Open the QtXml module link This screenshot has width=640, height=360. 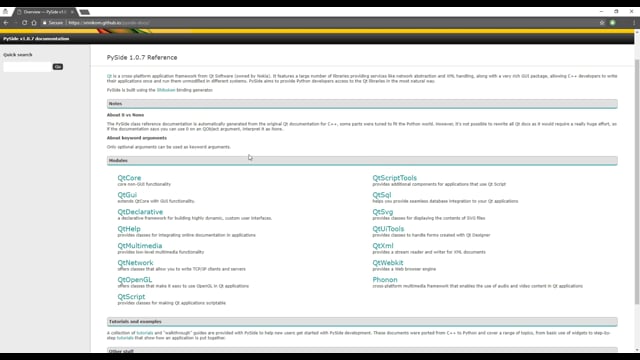(383, 246)
